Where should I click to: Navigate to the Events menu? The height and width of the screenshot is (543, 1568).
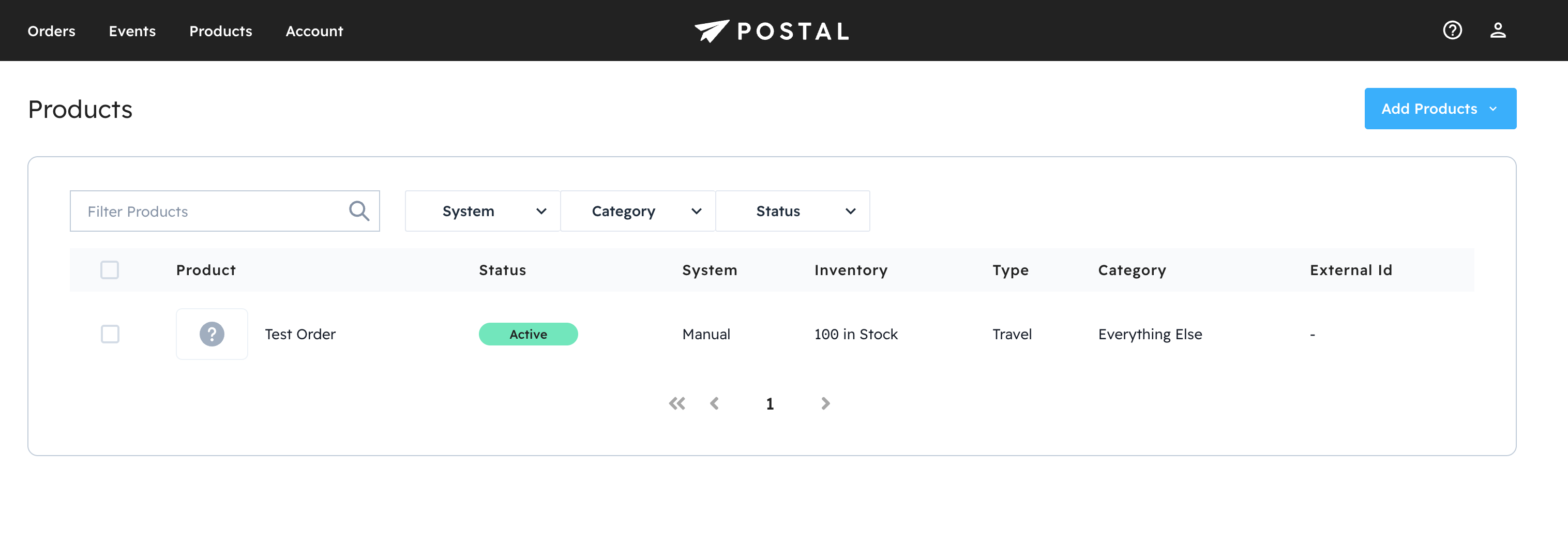(x=132, y=31)
